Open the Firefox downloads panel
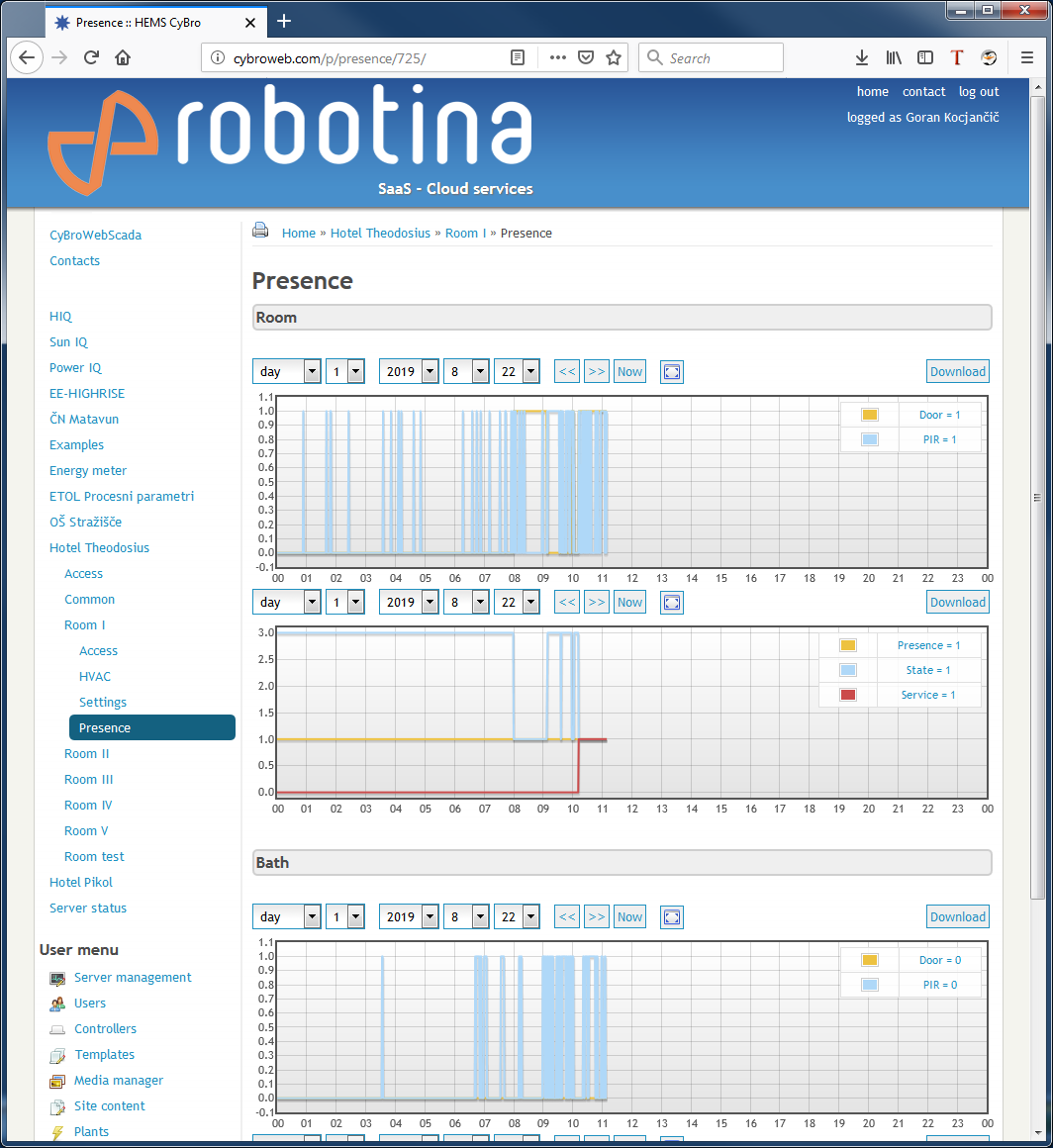The image size is (1053, 1148). (x=862, y=57)
